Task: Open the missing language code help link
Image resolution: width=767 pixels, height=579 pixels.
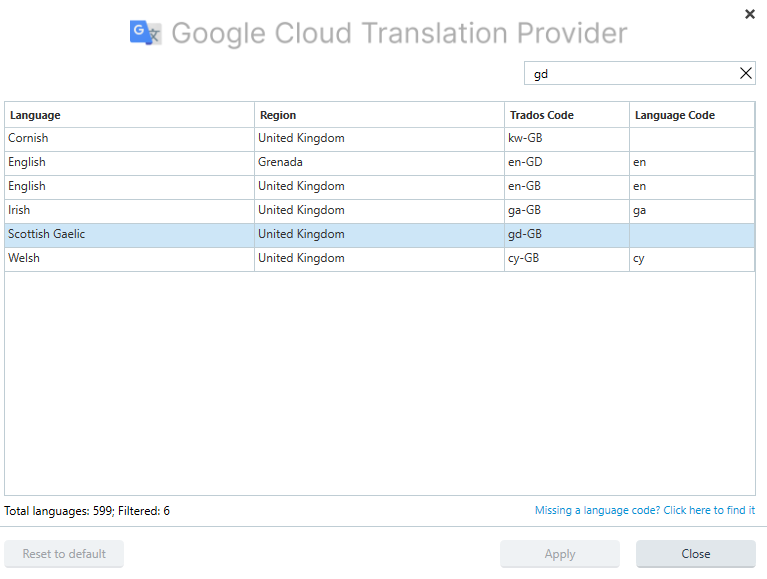Action: tap(644, 510)
